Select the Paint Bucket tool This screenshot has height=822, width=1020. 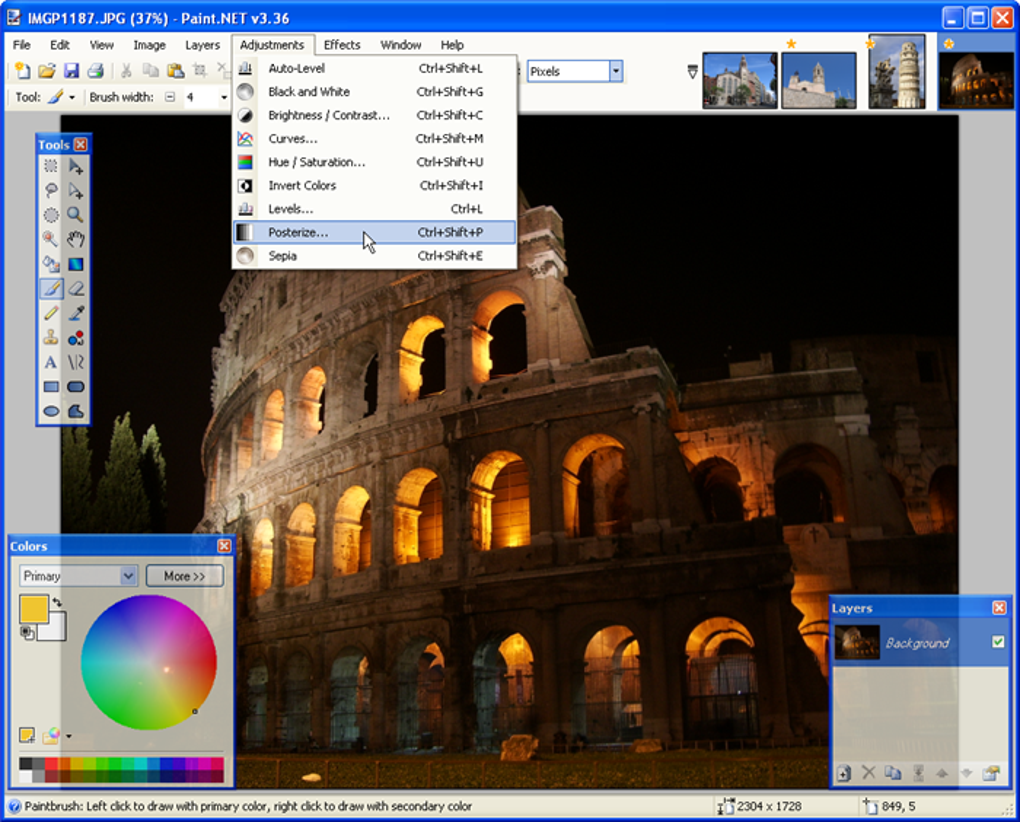click(50, 264)
